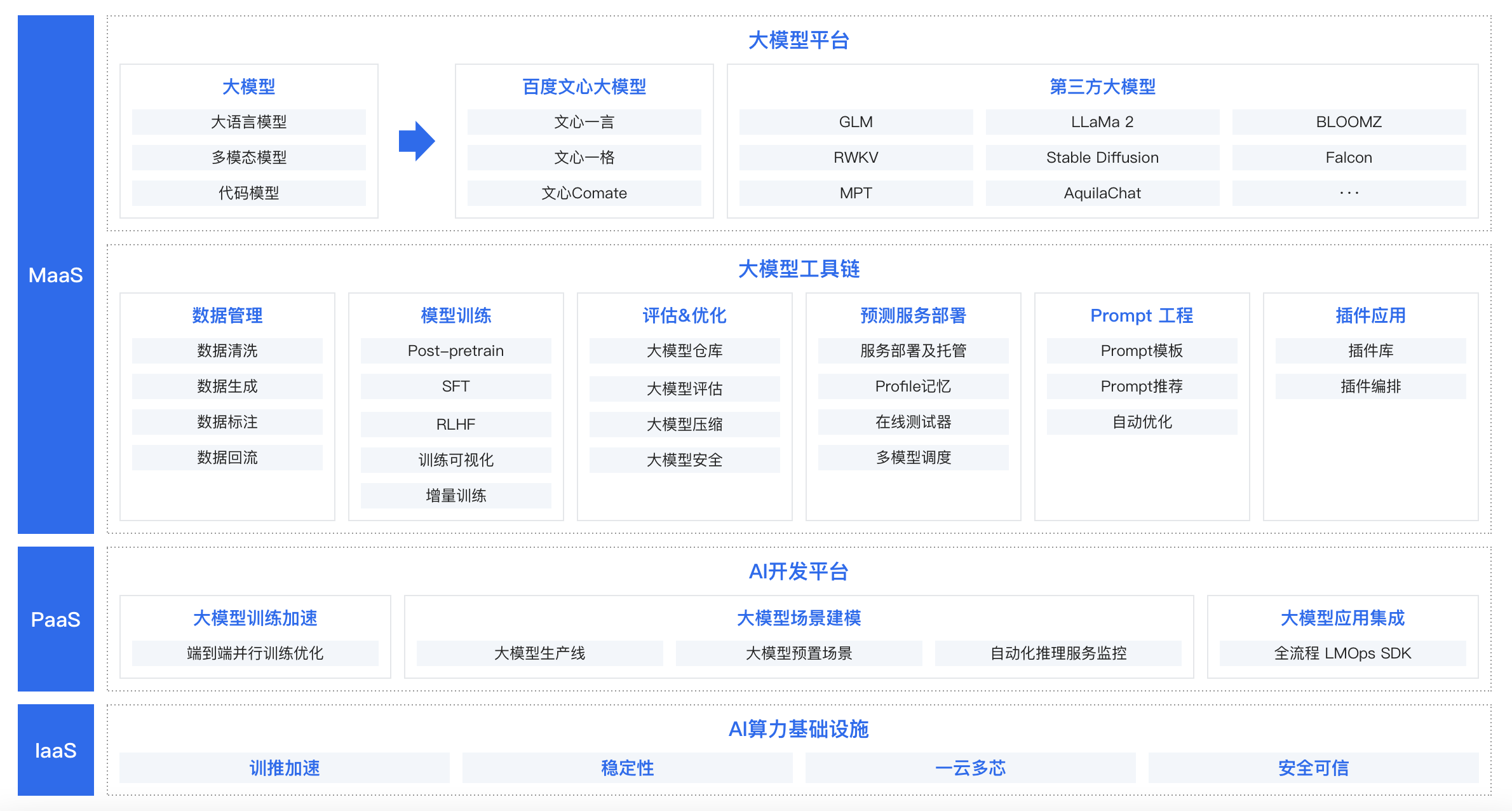1512x811 pixels.
Task: Click the 稳定性 block
Action: pyautogui.click(x=628, y=768)
